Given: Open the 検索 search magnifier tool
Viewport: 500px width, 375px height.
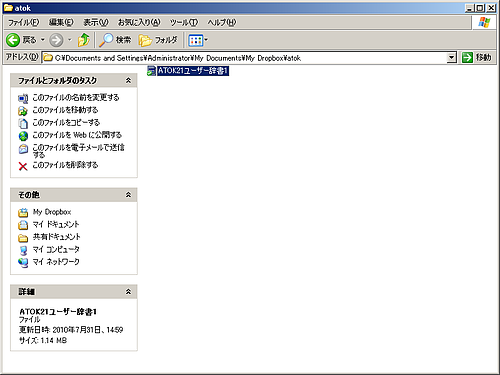Looking at the screenshot, I should coord(116,40).
